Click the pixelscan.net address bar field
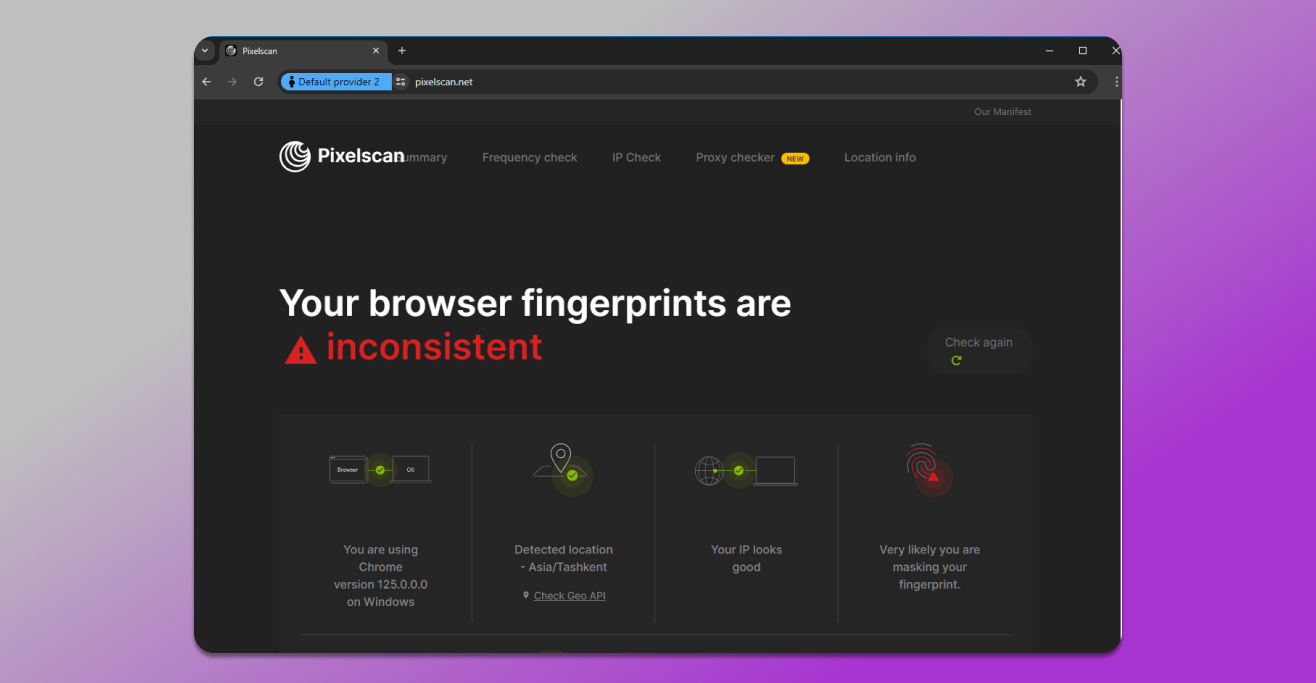This screenshot has width=1316, height=683. coord(700,82)
